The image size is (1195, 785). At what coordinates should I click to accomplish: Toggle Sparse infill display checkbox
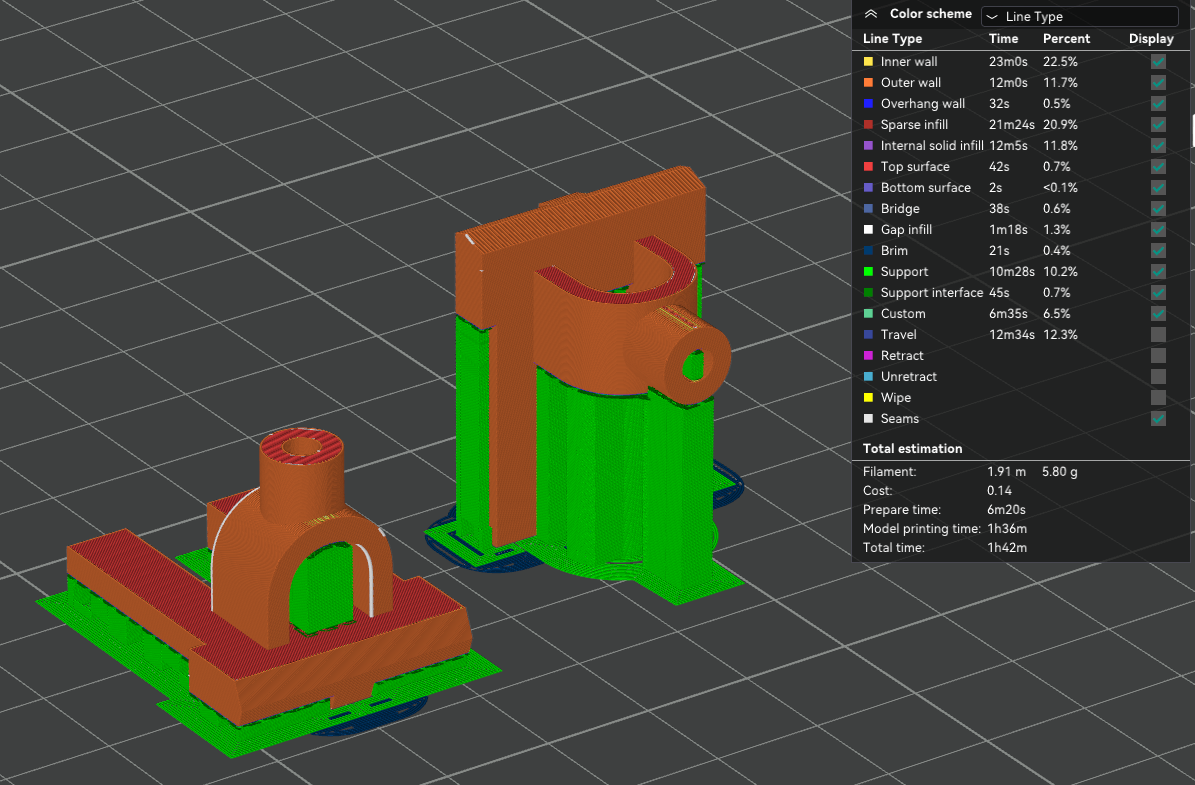[x=1158, y=124]
